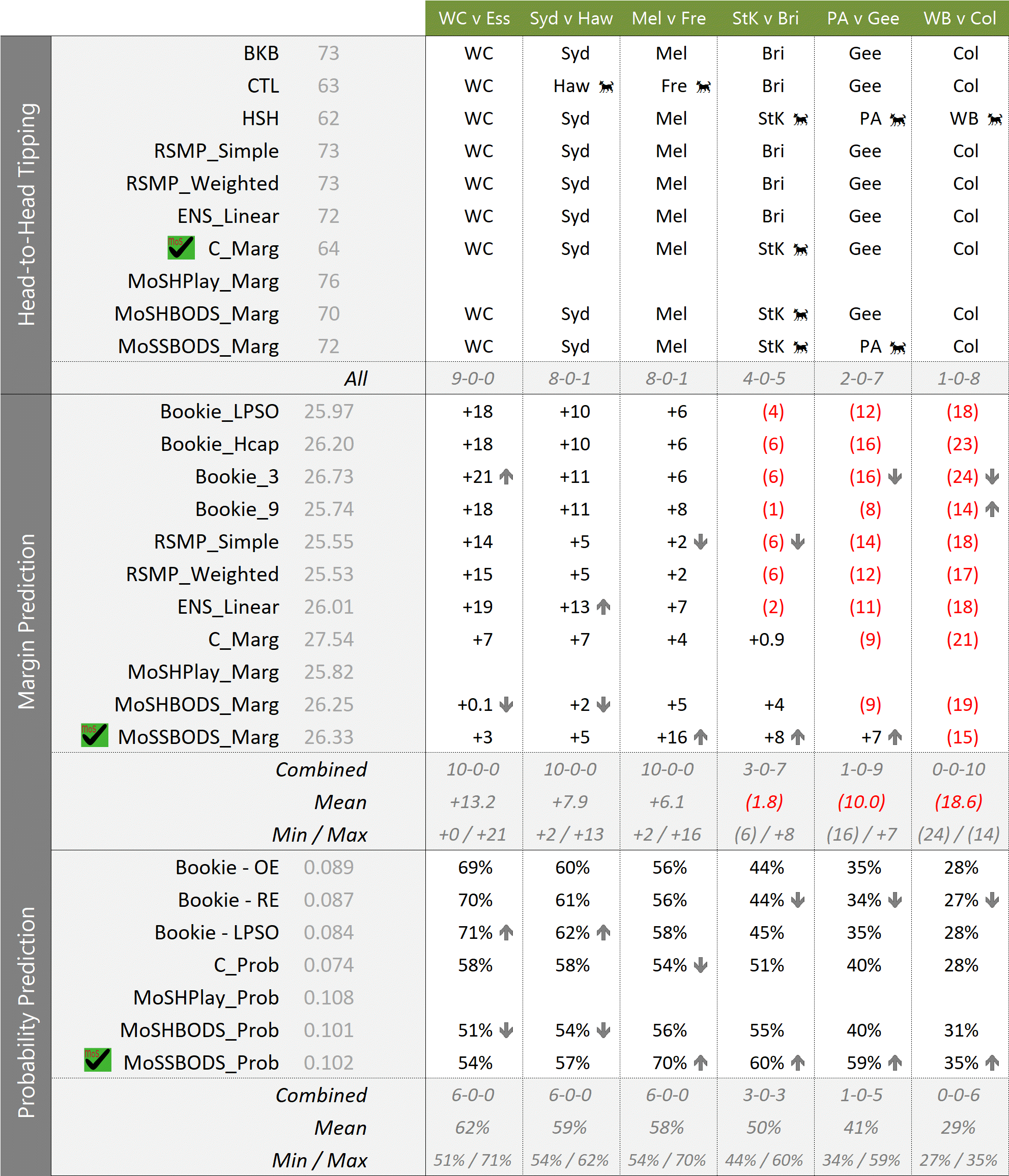Image resolution: width=1009 pixels, height=1176 pixels.
Task: Select the Syd v Haw column header
Action: click(x=571, y=18)
